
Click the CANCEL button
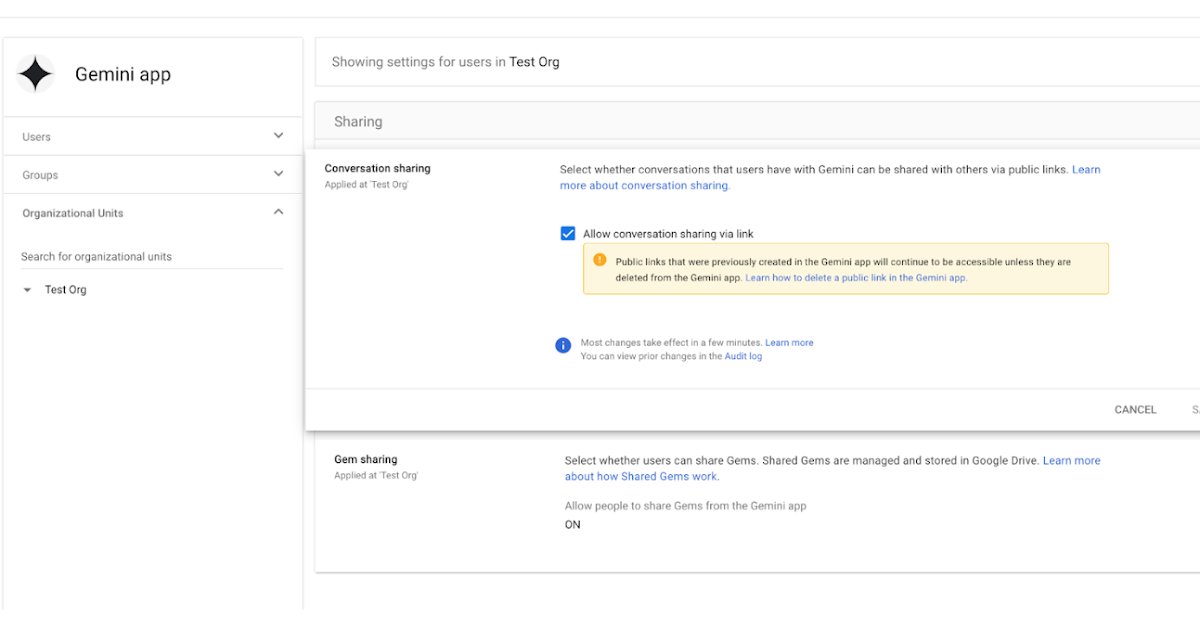coord(1135,409)
